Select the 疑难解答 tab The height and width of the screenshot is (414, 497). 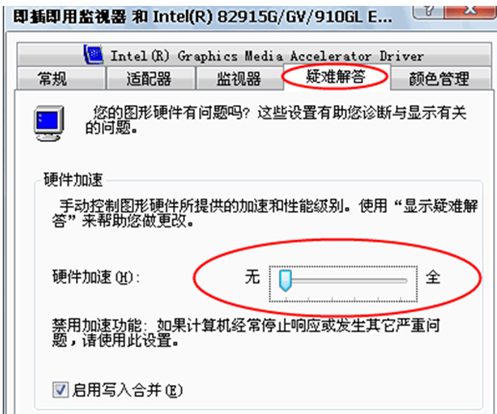point(336,77)
